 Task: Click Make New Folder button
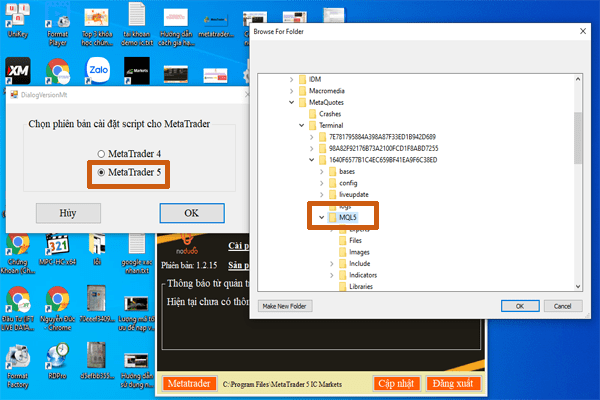(x=285, y=306)
